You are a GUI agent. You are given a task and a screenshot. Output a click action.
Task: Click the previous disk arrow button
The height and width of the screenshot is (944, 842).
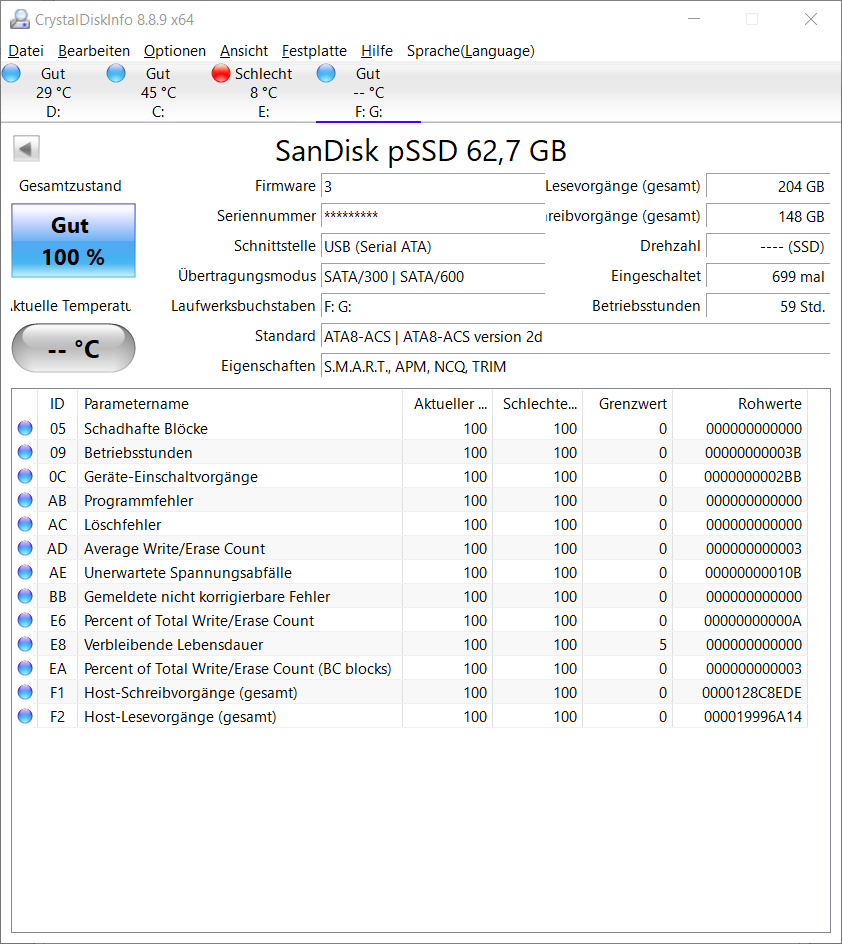(26, 149)
